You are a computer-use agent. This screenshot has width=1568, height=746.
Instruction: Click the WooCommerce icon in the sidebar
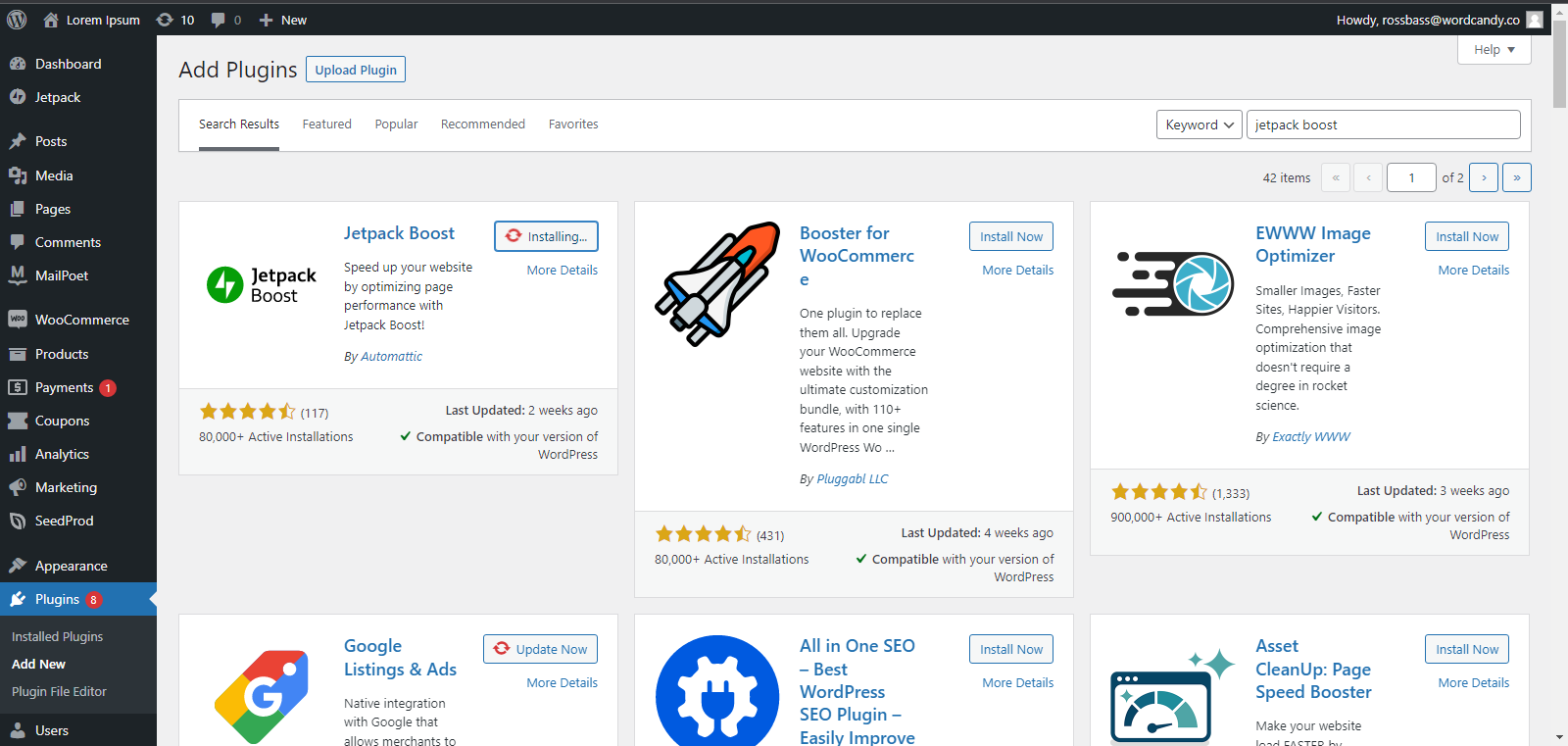click(18, 320)
